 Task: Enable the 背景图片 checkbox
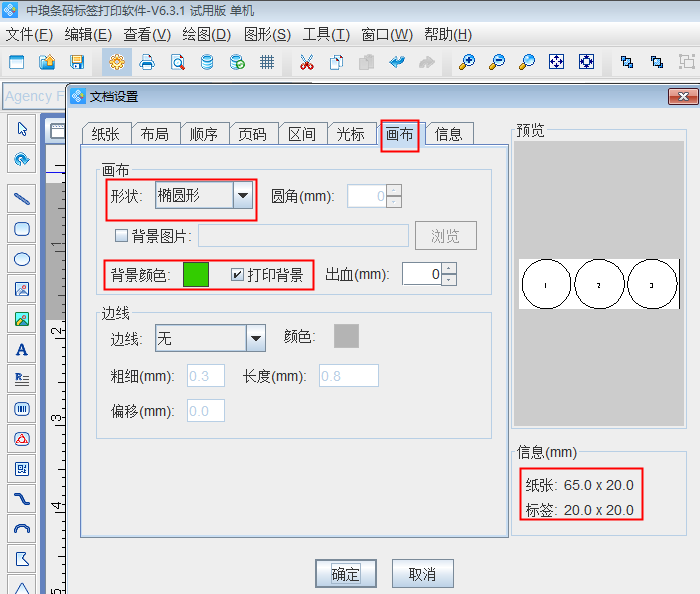tap(122, 236)
